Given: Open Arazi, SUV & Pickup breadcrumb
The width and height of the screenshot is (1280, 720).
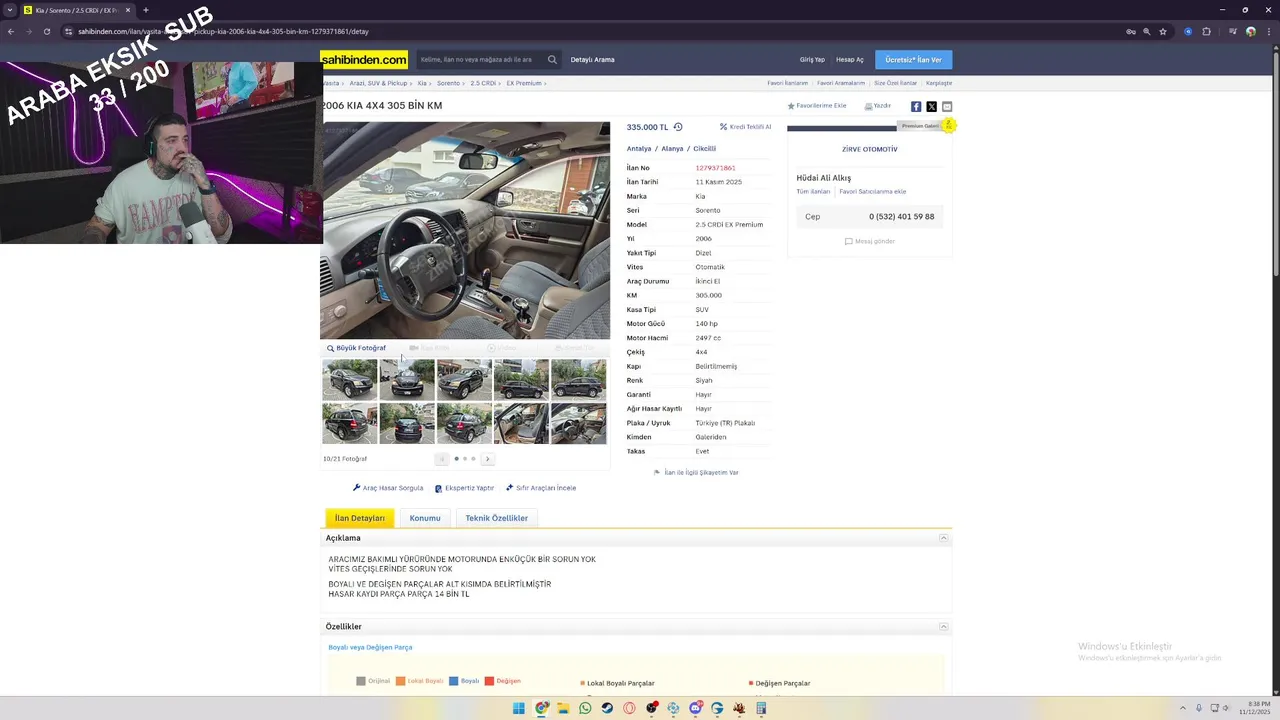Looking at the screenshot, I should click(x=378, y=84).
